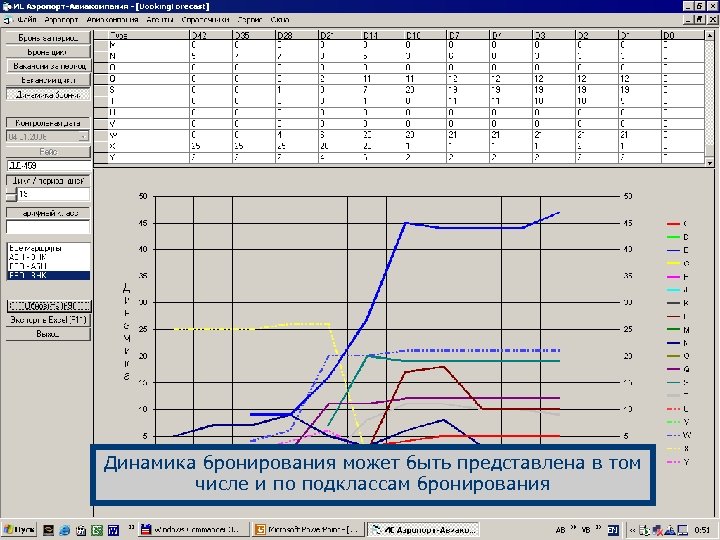Click the magenta H legend swatch
The width and height of the screenshot is (720, 540).
point(673,277)
